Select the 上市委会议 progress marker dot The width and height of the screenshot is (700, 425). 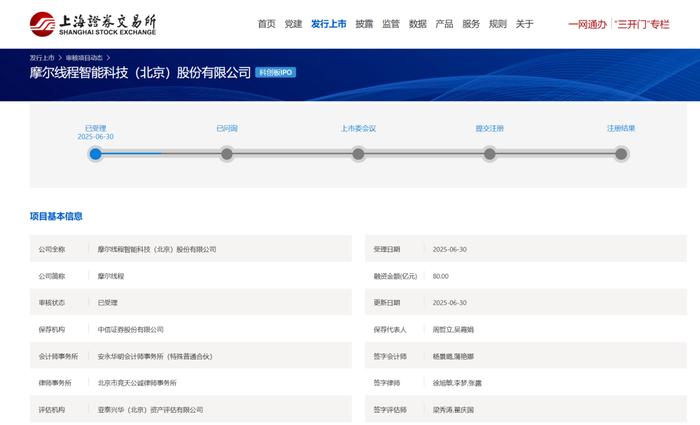click(x=358, y=154)
